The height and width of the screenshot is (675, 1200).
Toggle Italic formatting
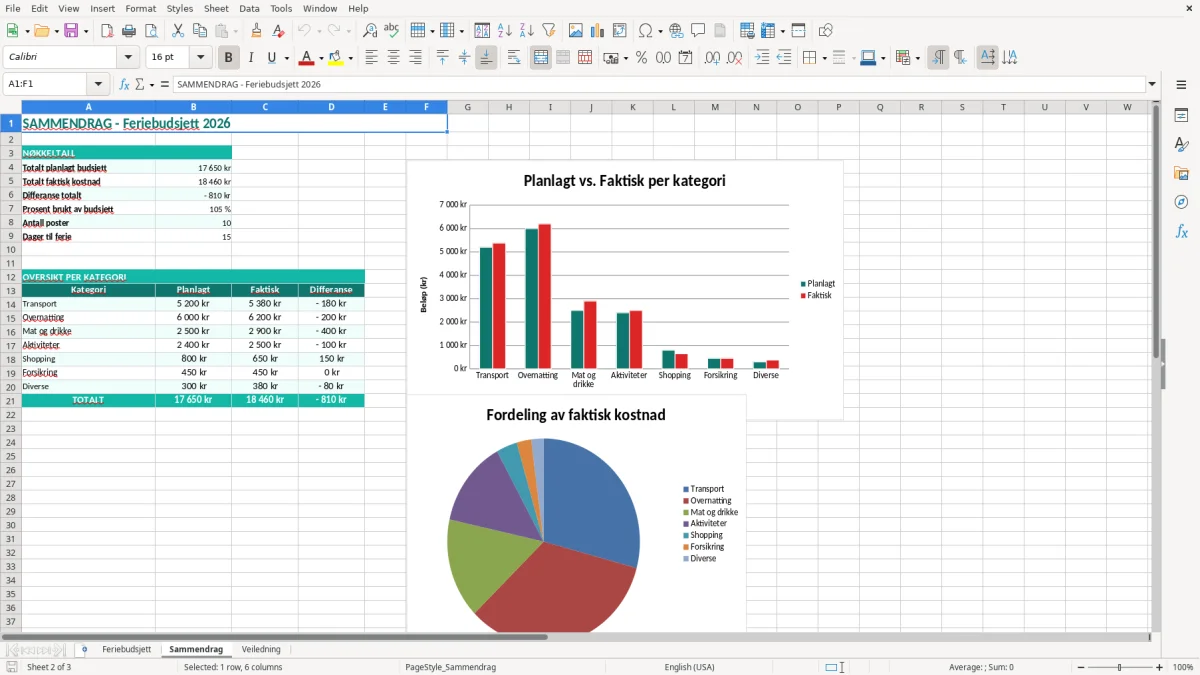coord(251,58)
